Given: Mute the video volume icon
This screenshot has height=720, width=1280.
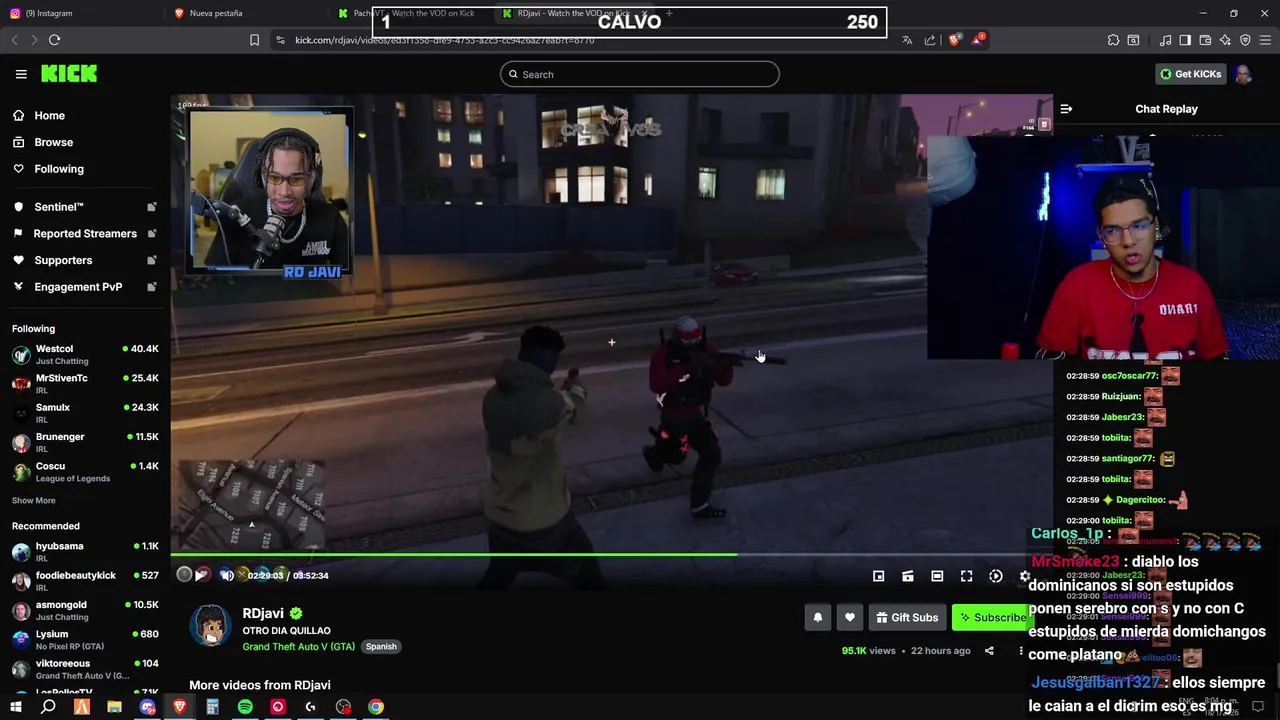Looking at the screenshot, I should (x=227, y=575).
